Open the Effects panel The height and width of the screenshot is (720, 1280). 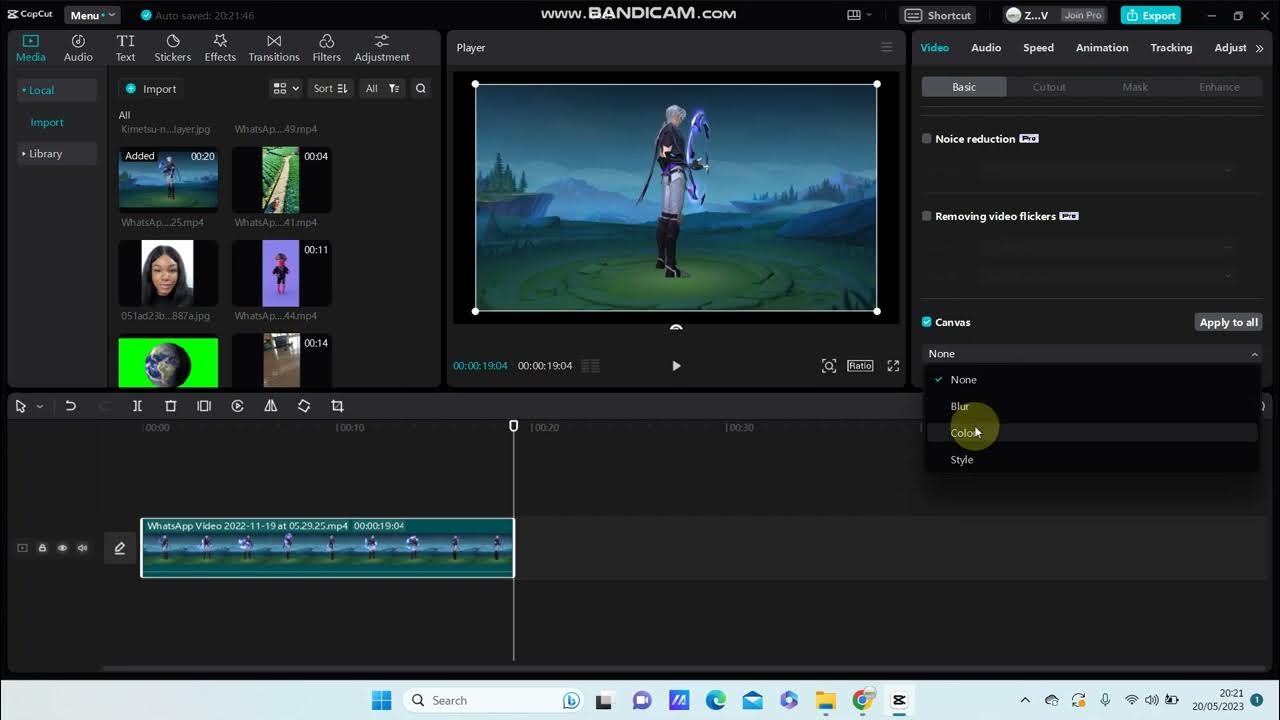point(220,48)
